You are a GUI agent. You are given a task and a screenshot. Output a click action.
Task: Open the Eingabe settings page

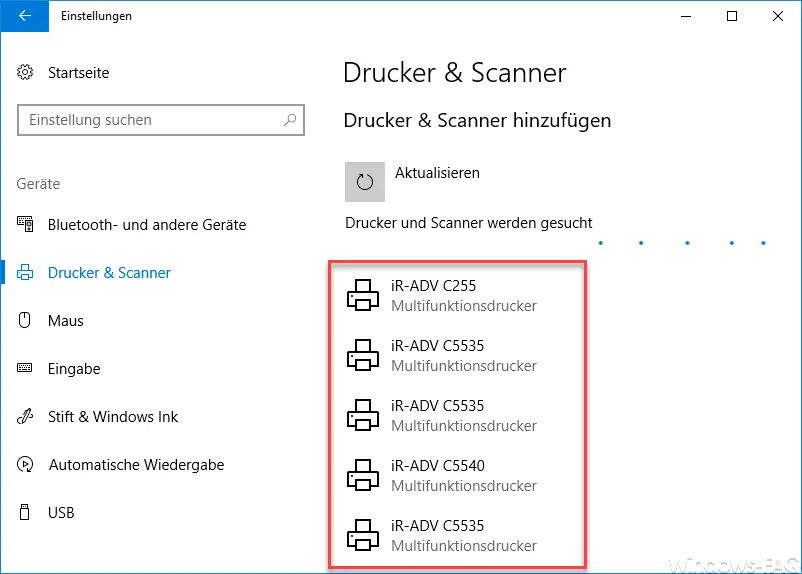[x=74, y=369]
